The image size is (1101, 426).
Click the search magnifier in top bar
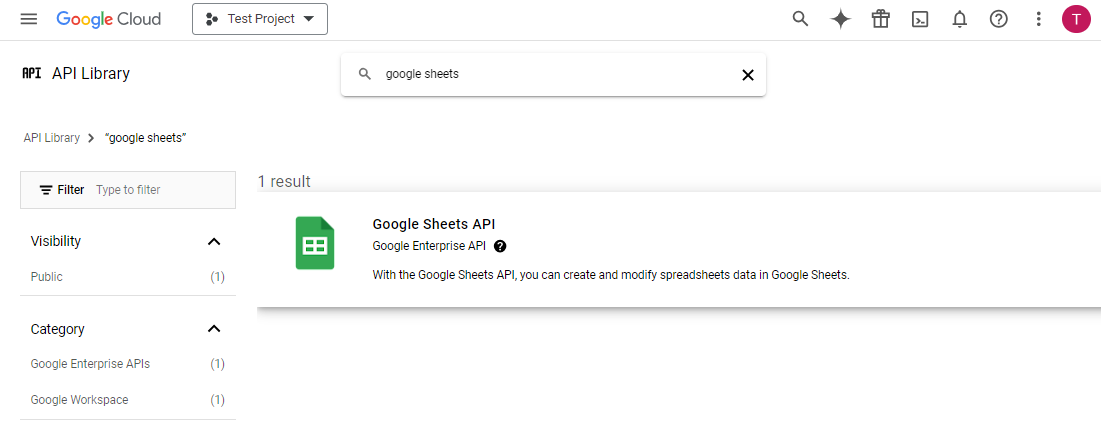800,19
